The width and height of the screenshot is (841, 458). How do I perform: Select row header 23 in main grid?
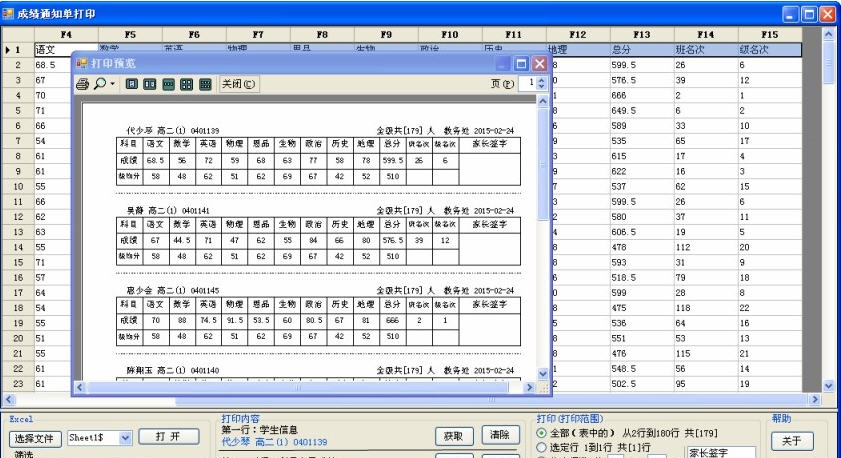tap(18, 384)
